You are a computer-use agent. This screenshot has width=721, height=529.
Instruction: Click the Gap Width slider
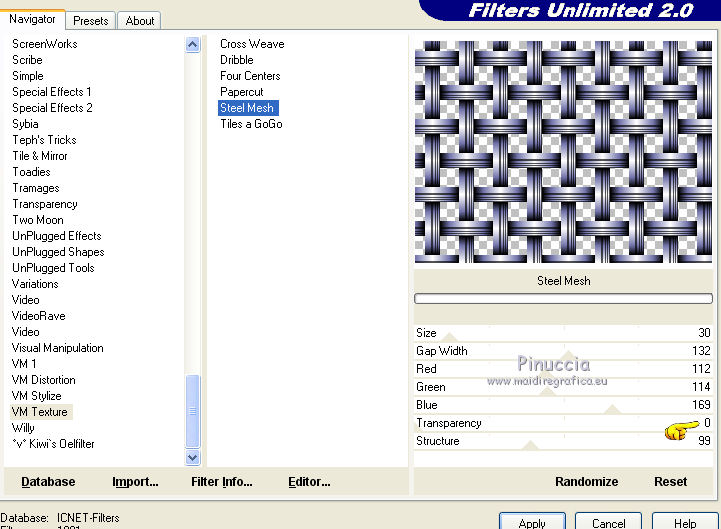(563, 351)
